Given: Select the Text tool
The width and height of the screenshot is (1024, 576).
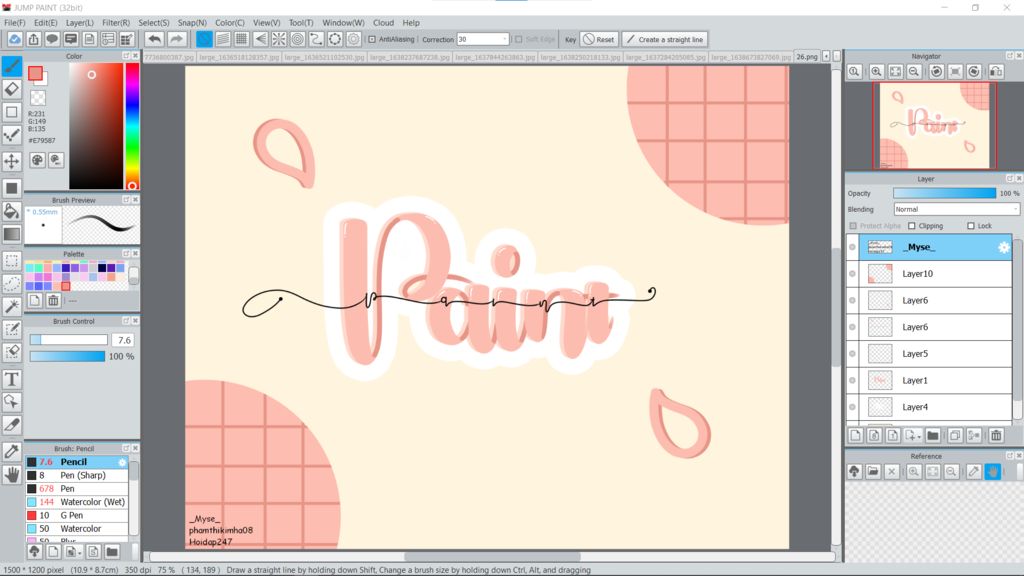Looking at the screenshot, I should coord(12,379).
